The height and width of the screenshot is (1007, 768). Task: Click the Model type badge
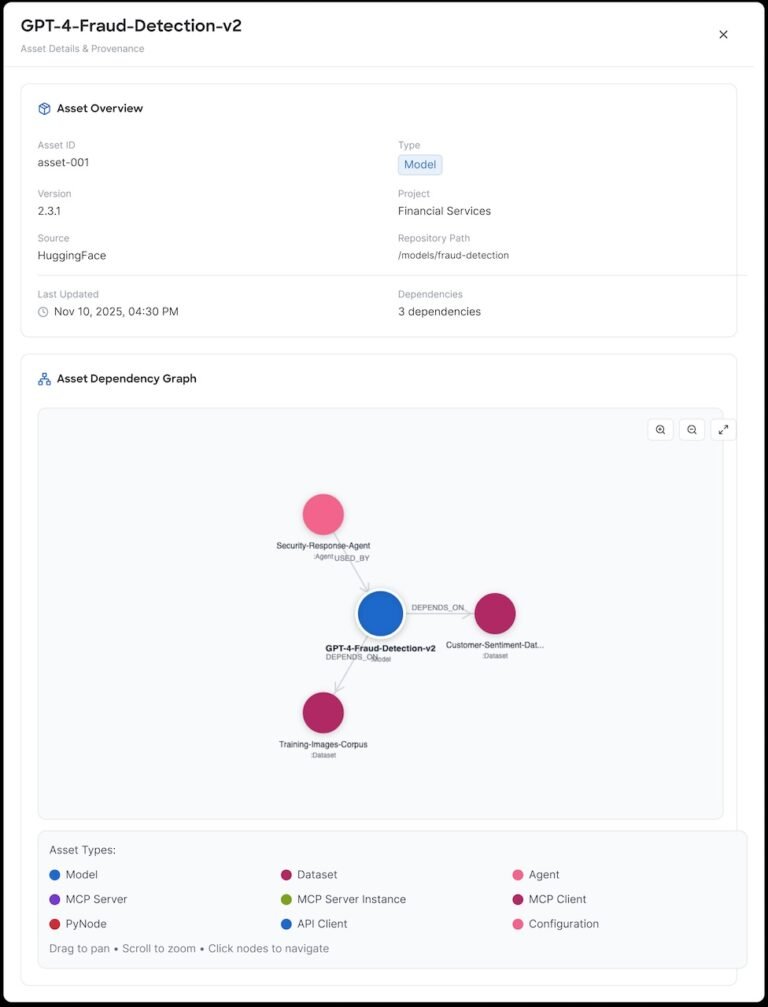click(420, 165)
